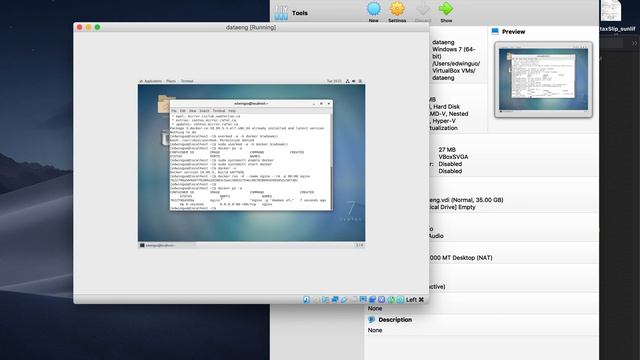
Task: Click the Preview monitor icon
Action: [495, 31]
